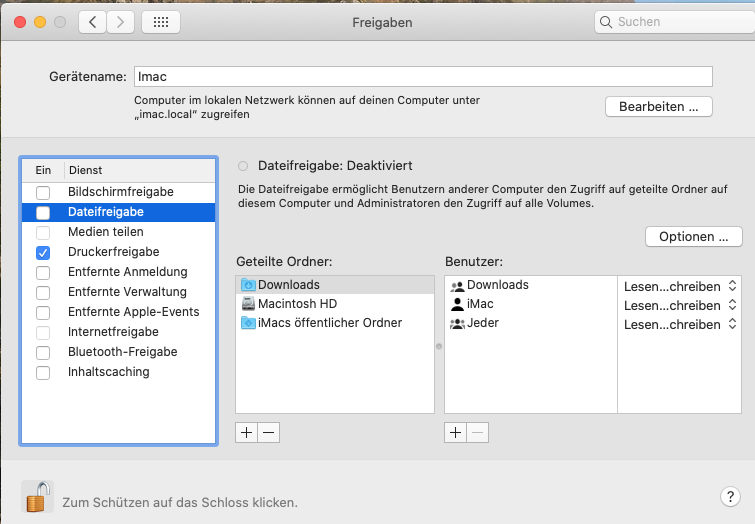Viewport: 755px width, 524px height.
Task: Add a shared folder with plus button
Action: (247, 432)
